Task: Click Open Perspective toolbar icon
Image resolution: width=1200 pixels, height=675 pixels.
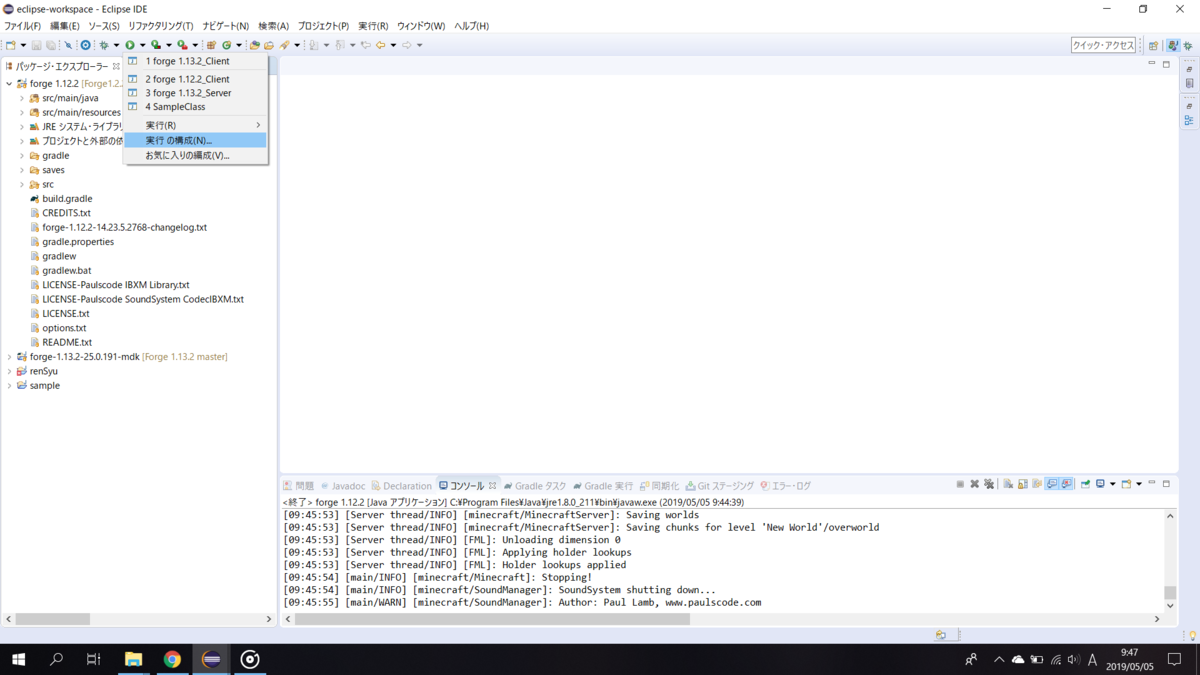Action: pos(1153,45)
